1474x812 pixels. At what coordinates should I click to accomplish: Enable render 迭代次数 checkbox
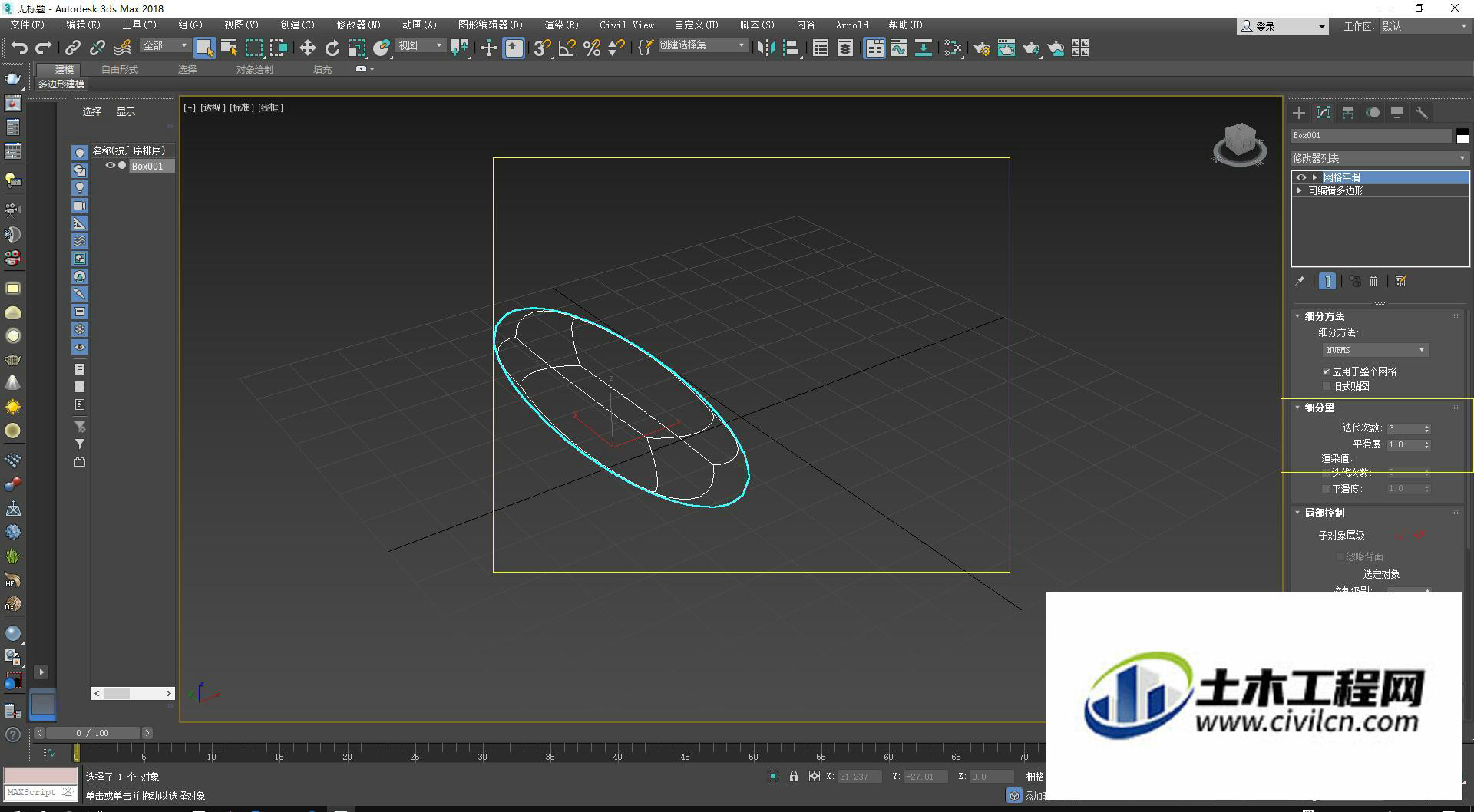pyautogui.click(x=1326, y=474)
